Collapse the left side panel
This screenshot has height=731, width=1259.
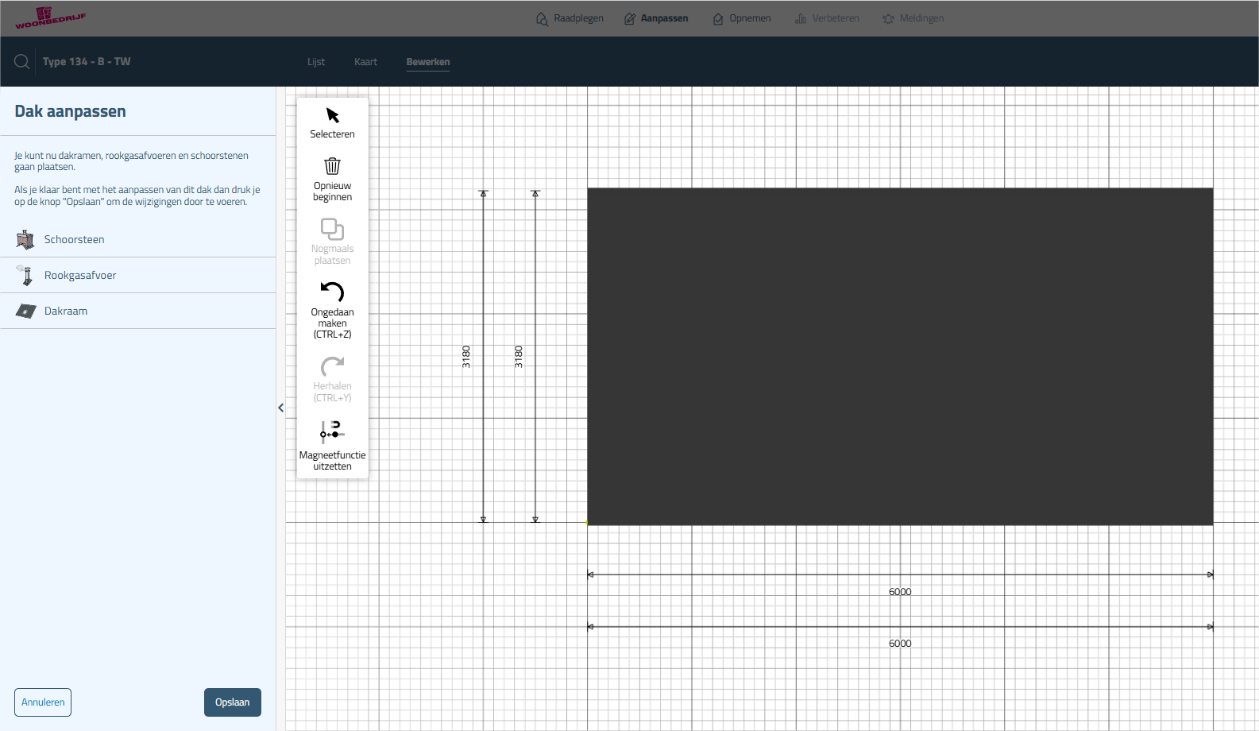coord(281,408)
